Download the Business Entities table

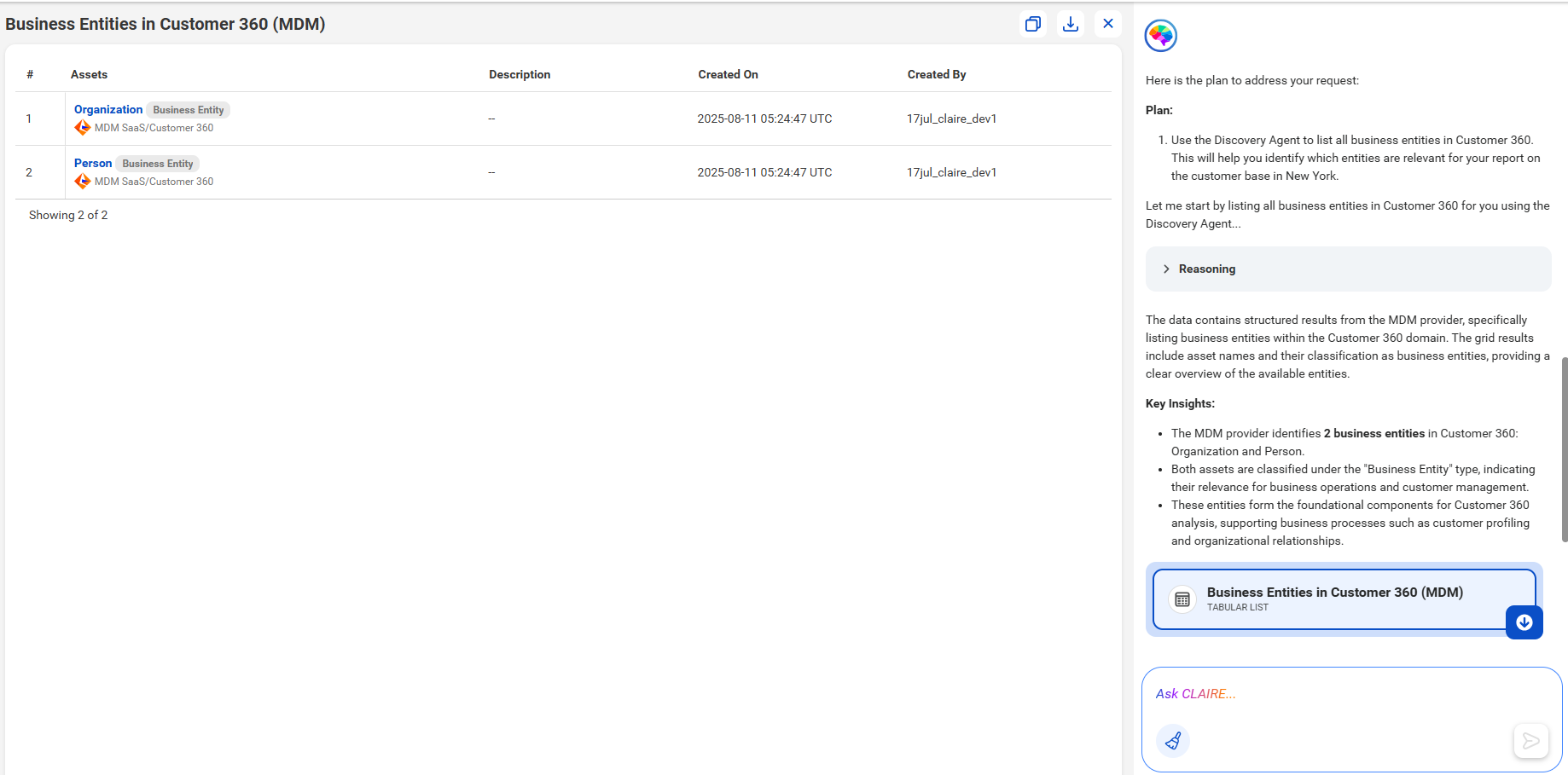pos(1071,24)
